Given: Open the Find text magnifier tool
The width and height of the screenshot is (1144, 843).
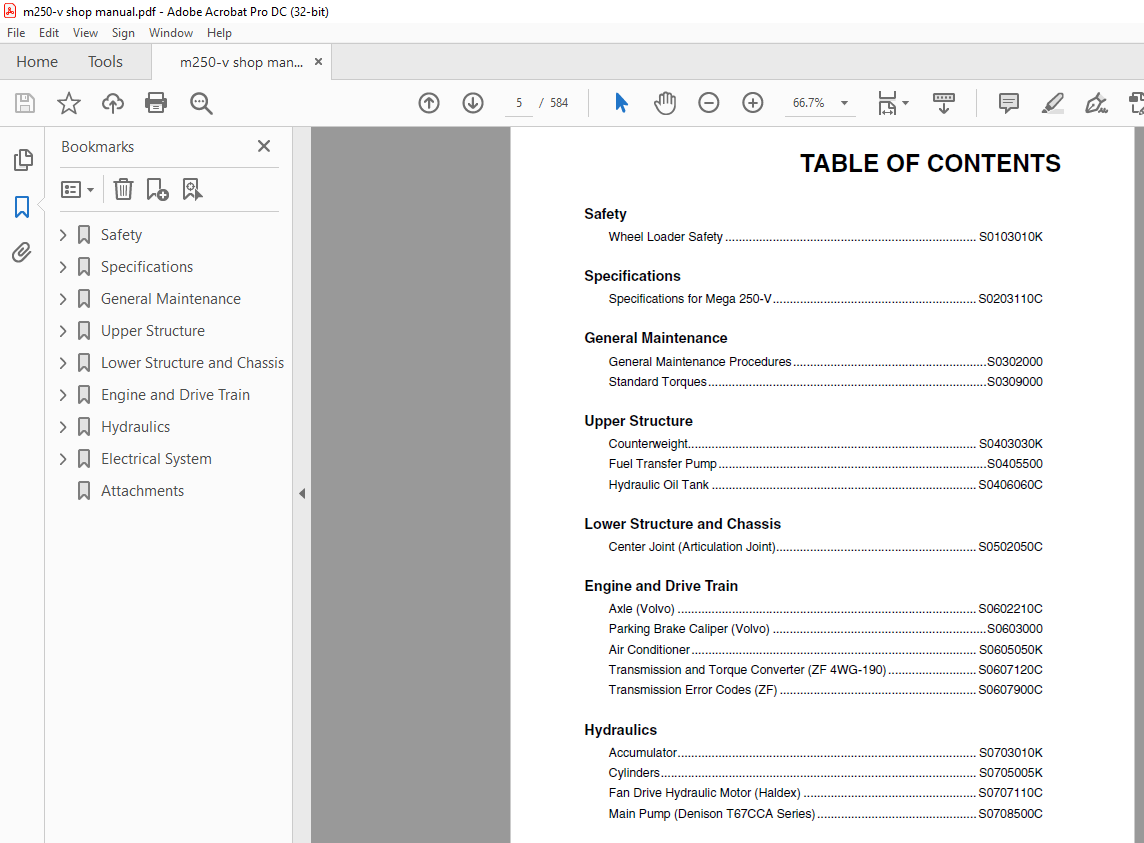Looking at the screenshot, I should tap(201, 103).
